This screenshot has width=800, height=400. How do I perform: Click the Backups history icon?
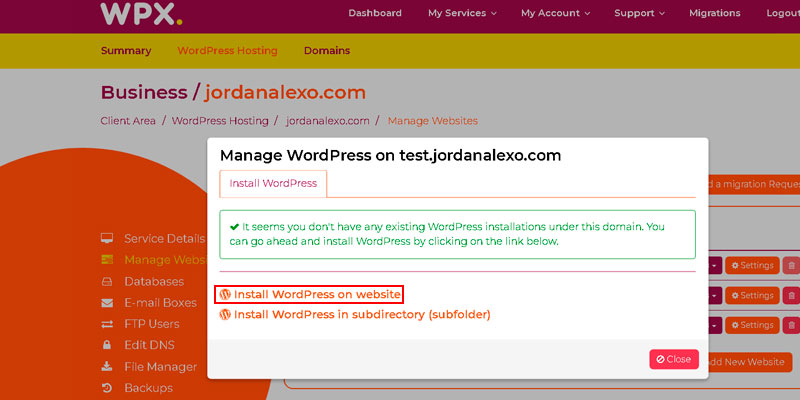point(107,388)
